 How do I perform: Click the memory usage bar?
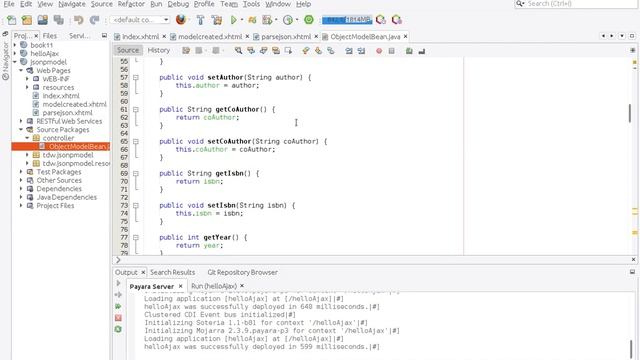[x=347, y=20]
